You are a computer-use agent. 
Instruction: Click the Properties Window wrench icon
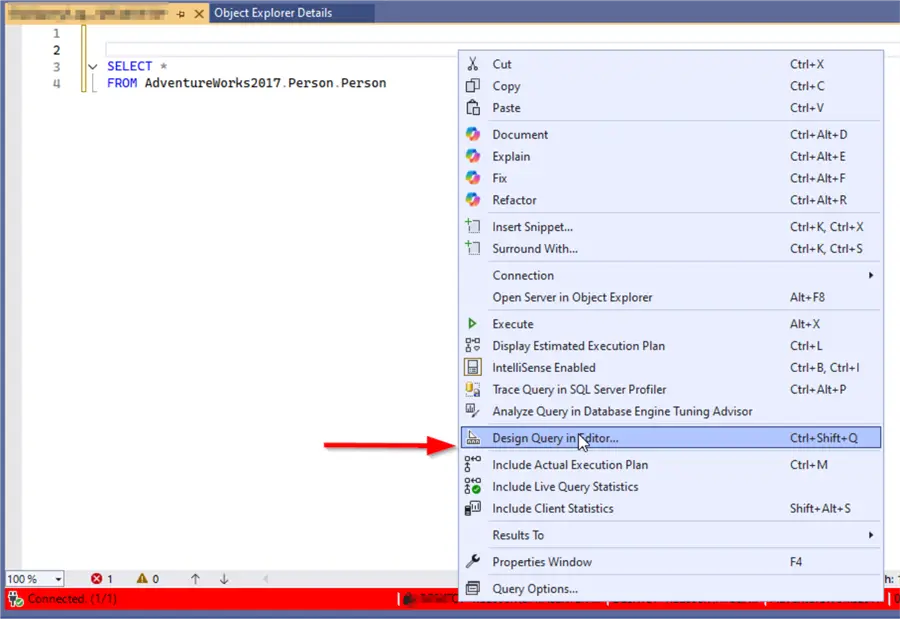coord(473,562)
